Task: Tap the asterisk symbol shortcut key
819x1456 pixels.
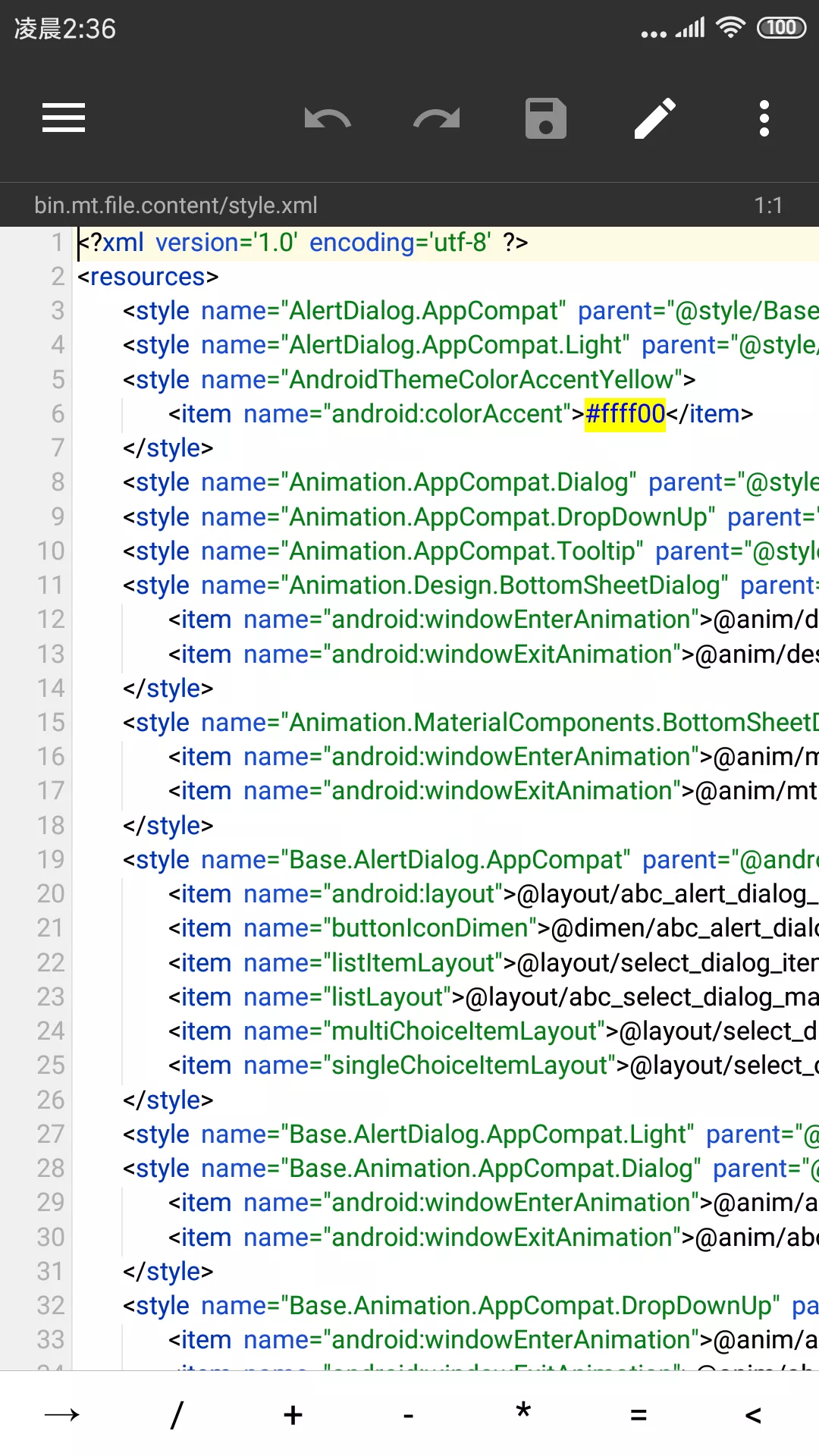Action: coord(523,1414)
